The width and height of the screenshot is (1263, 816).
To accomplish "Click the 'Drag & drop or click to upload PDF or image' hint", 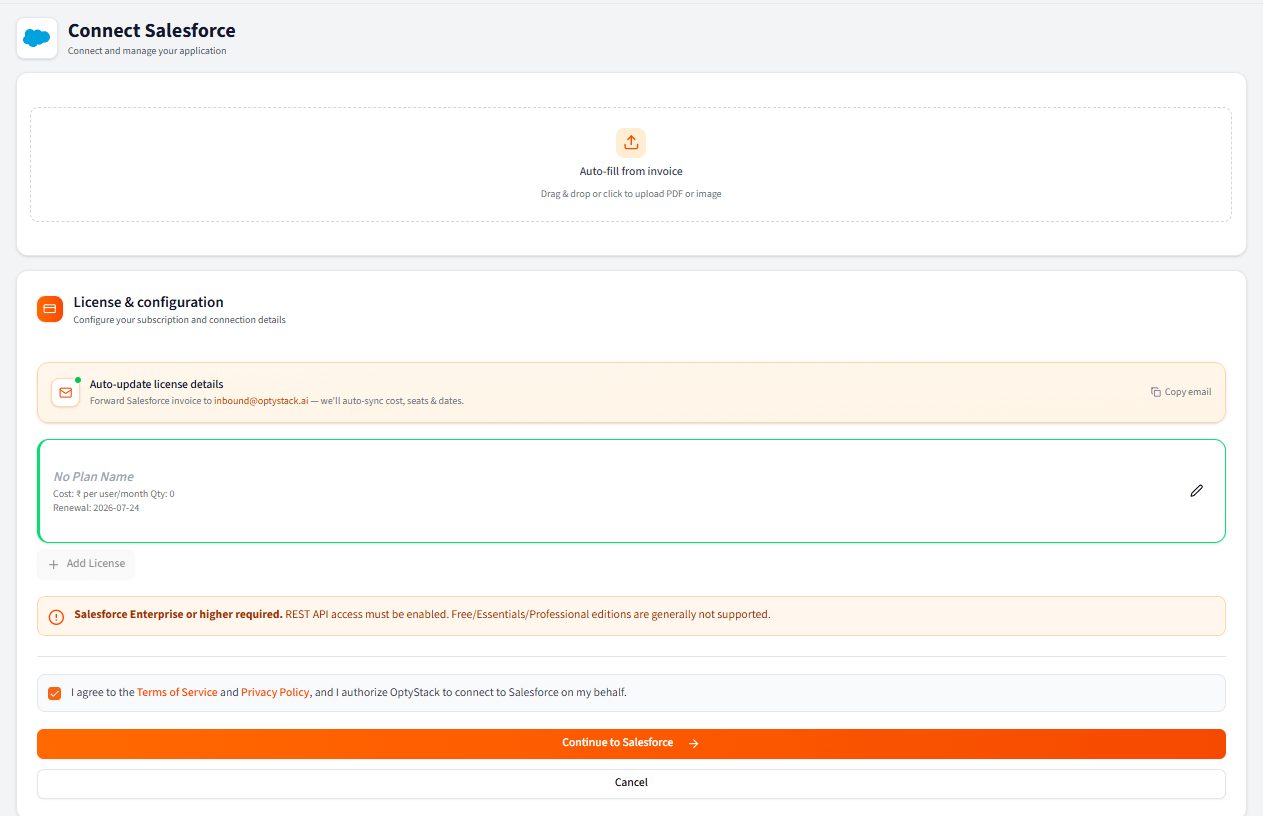I will (631, 194).
